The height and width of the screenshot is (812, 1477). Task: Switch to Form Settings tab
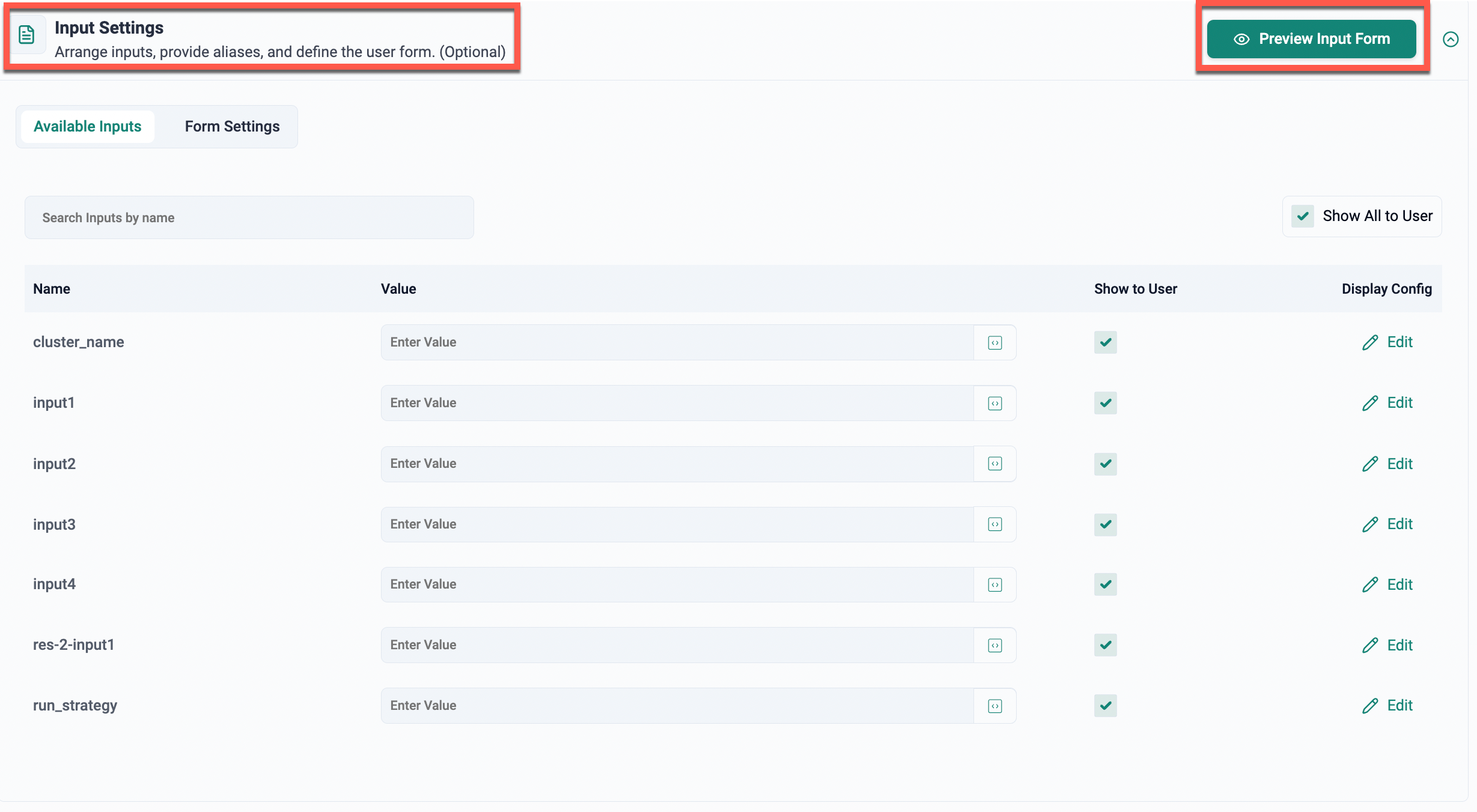click(232, 127)
